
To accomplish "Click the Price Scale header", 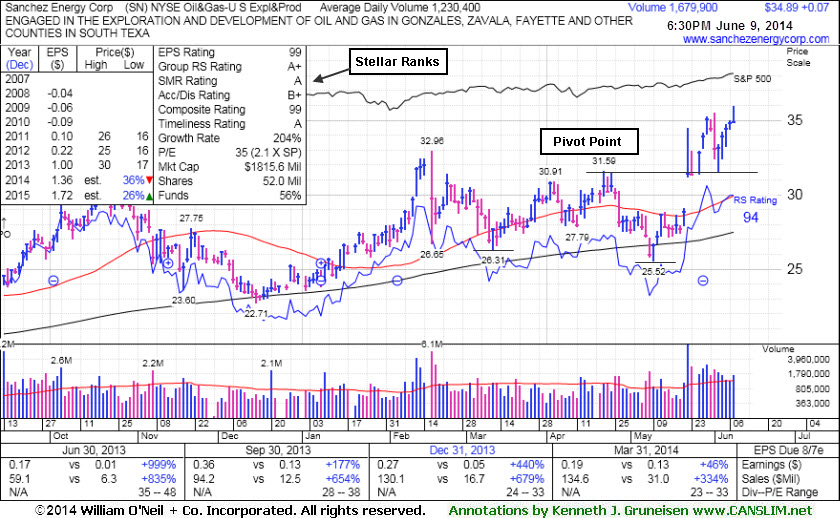I will (798, 57).
